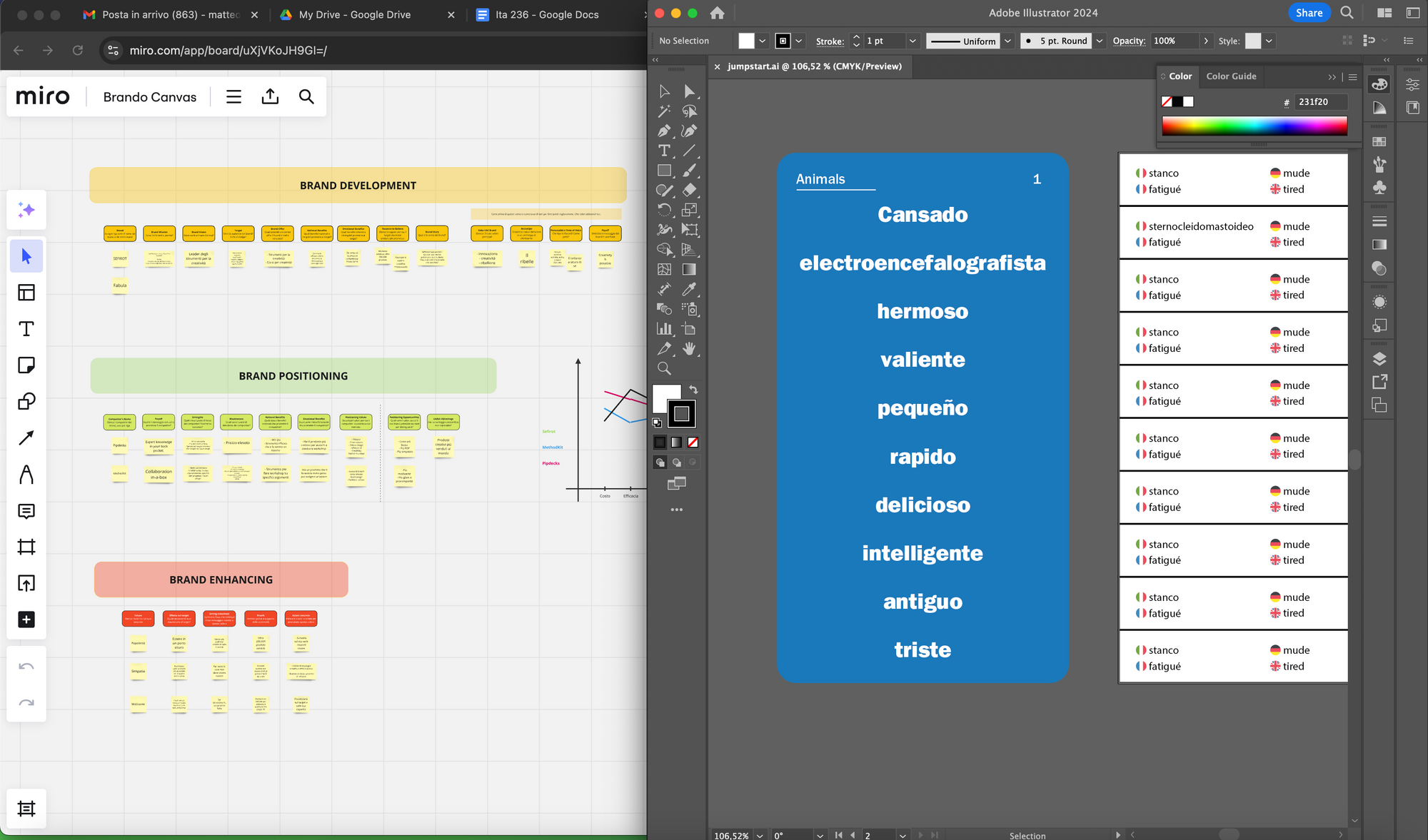Switch to Ita 236 Google Docs tab
The height and width of the screenshot is (840, 1428).
[547, 14]
